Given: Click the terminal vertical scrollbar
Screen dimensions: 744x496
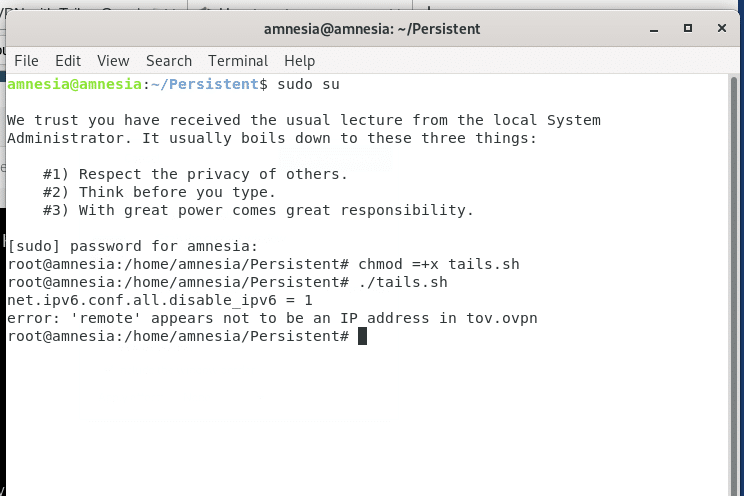Looking at the screenshot, I should coord(734,285).
